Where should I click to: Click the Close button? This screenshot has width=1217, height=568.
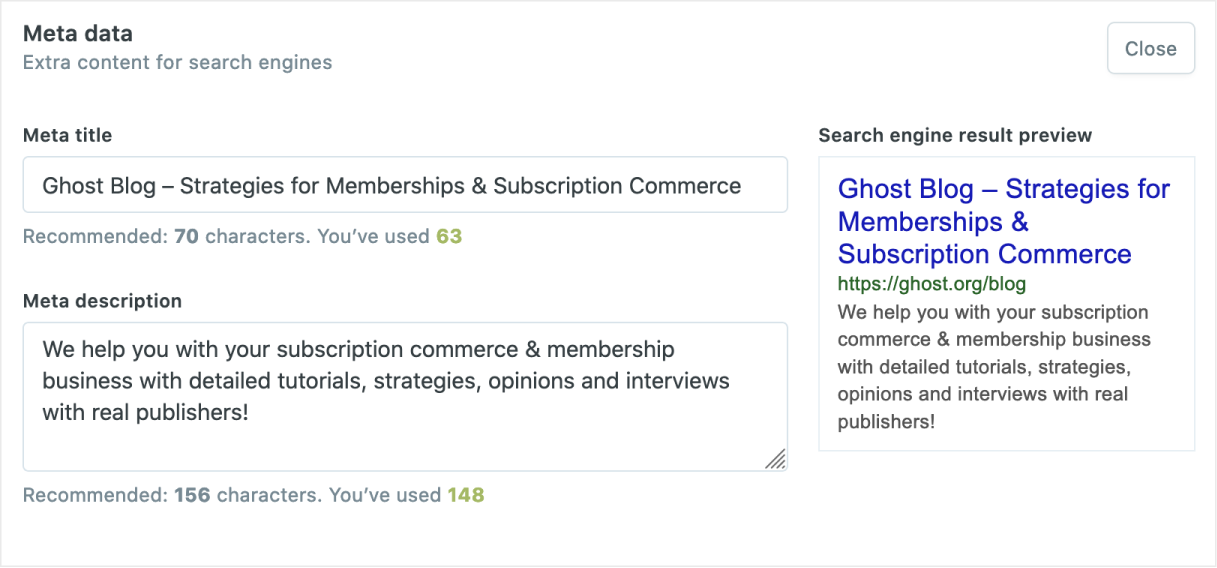1150,48
